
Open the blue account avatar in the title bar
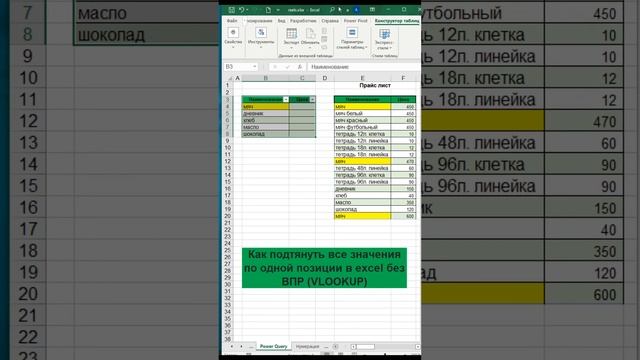click(x=356, y=10)
